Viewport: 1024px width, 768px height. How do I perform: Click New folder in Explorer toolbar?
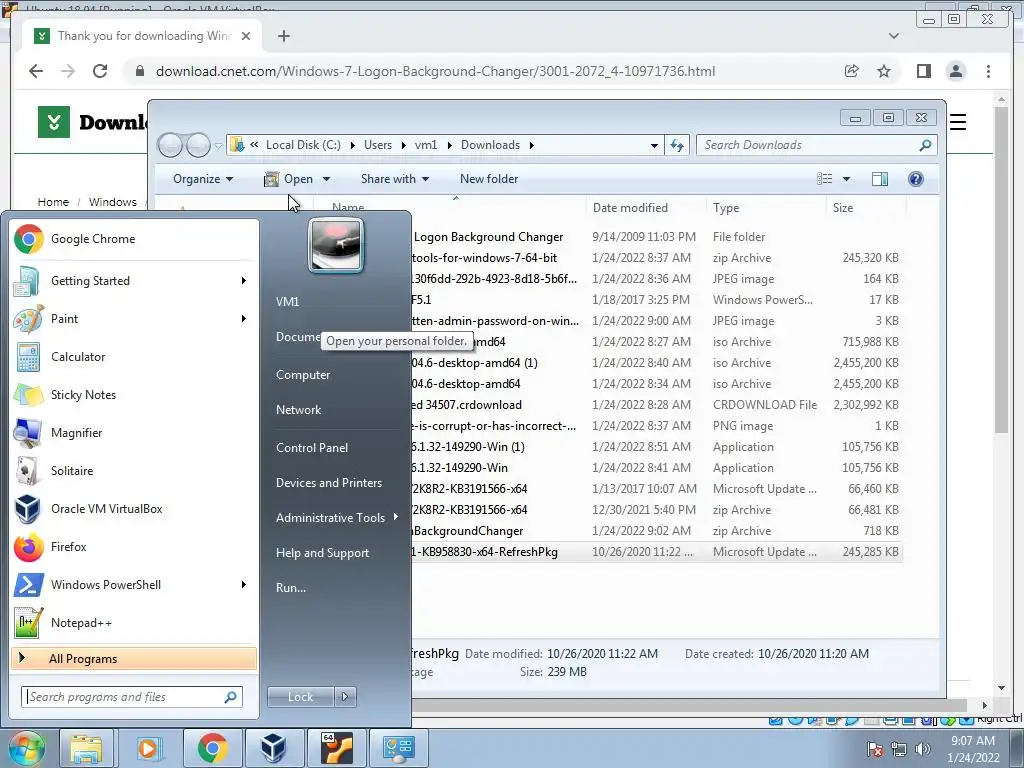pyautogui.click(x=488, y=179)
